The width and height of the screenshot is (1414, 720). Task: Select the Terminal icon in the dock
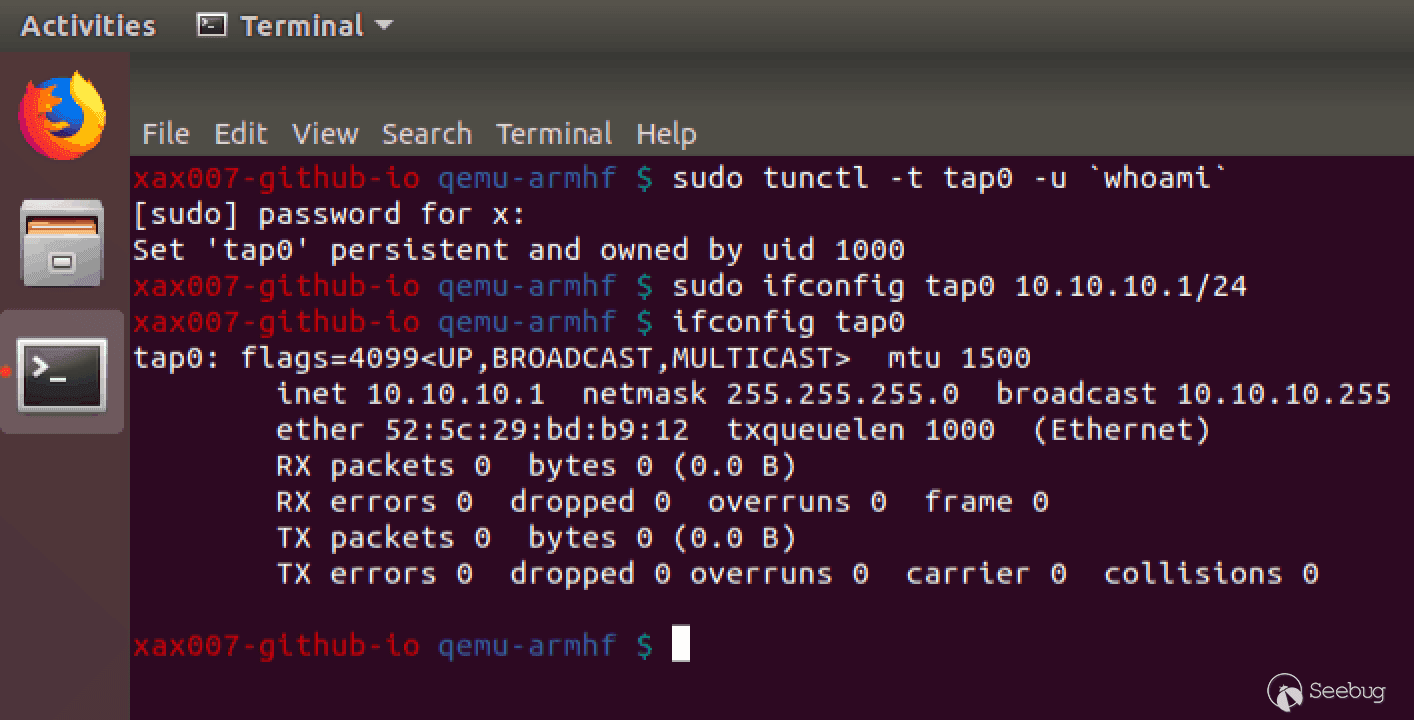(x=62, y=374)
